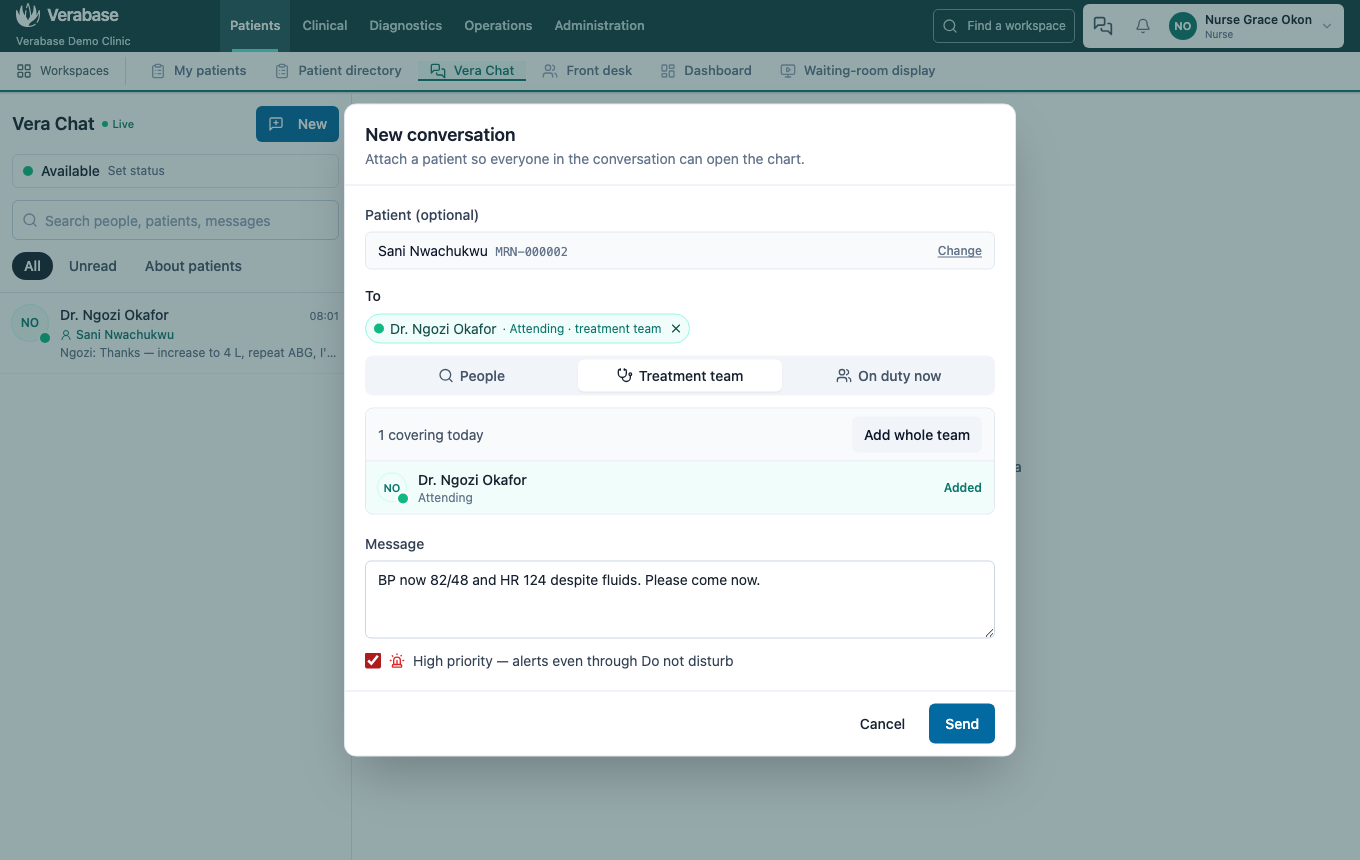
Task: Open the Clinical menu
Action: tap(325, 26)
